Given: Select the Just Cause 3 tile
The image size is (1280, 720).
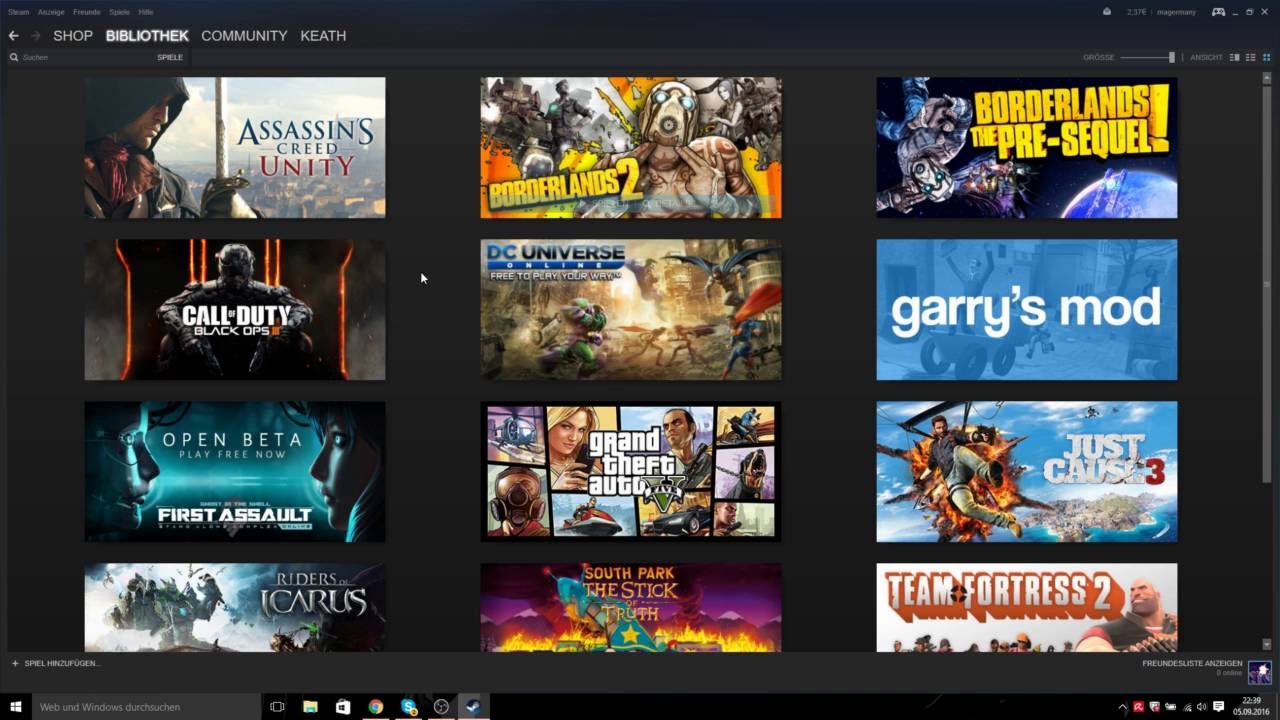Looking at the screenshot, I should coord(1027,472).
